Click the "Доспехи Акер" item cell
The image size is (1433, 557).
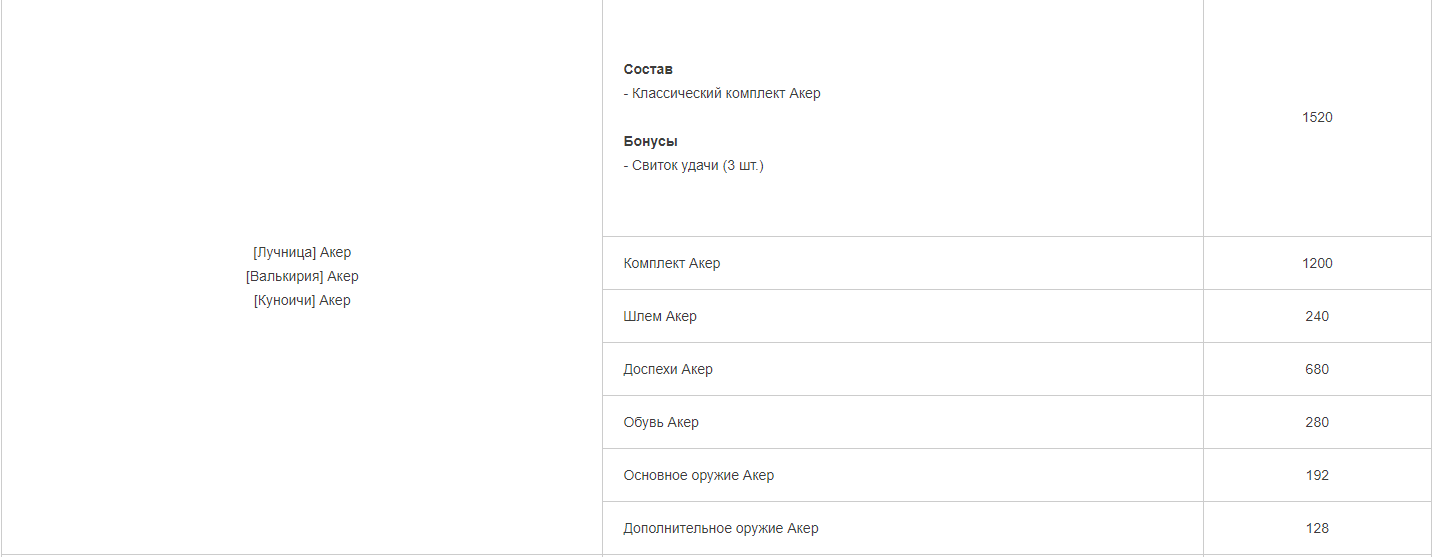[668, 369]
